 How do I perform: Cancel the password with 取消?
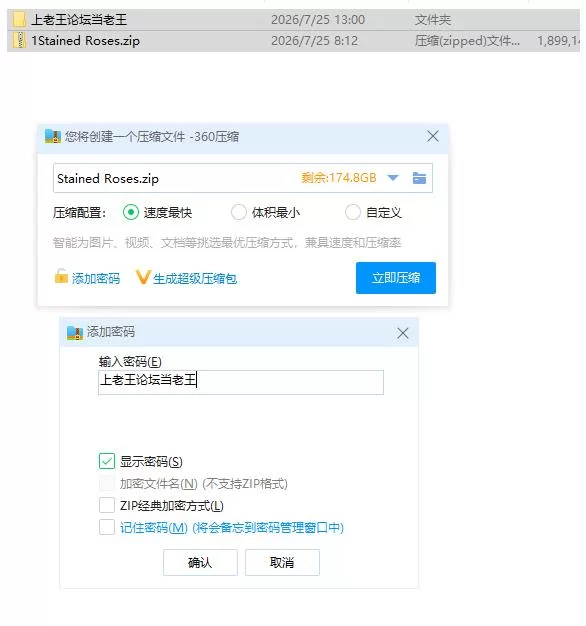click(x=282, y=563)
